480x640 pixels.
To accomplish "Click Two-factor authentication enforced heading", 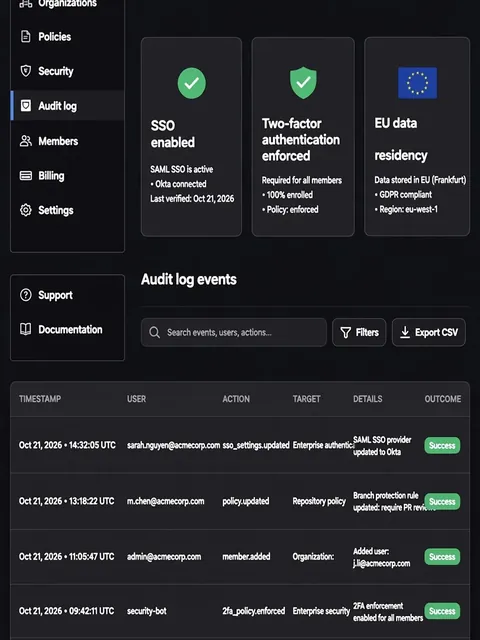I will (301, 140).
